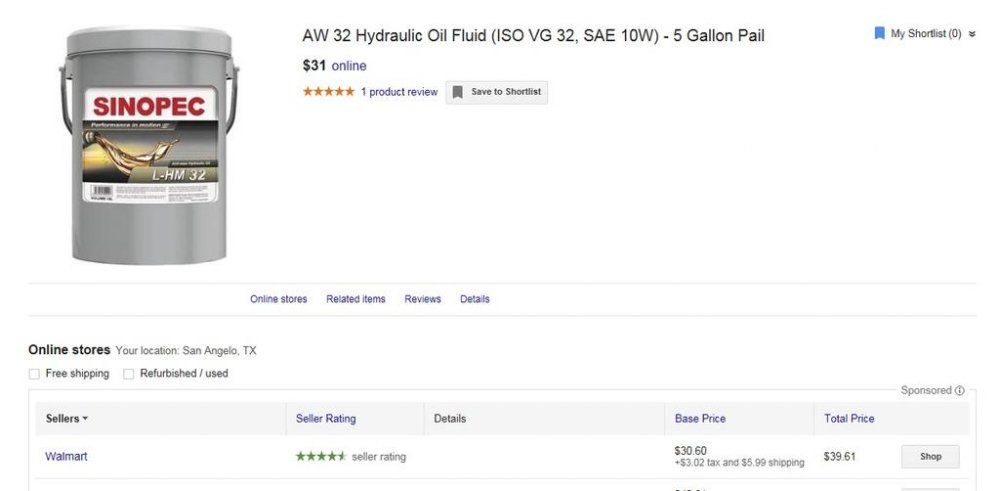Click the Shop button for Walmart
The height and width of the screenshot is (491, 1000).
coord(930,457)
